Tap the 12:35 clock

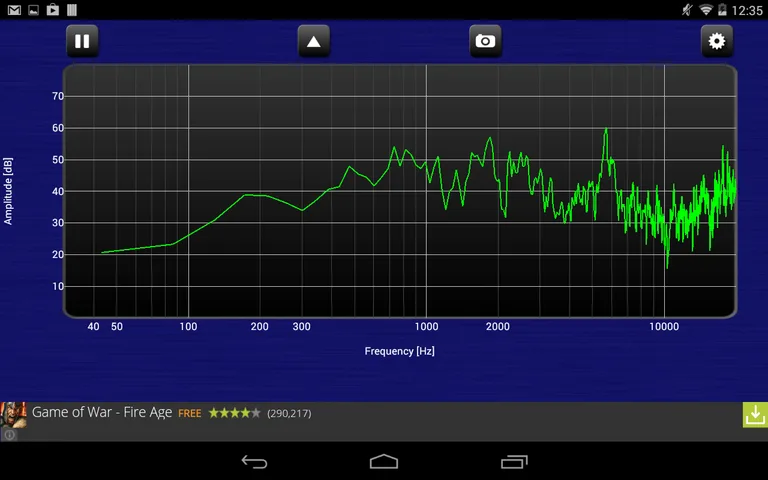coord(747,10)
